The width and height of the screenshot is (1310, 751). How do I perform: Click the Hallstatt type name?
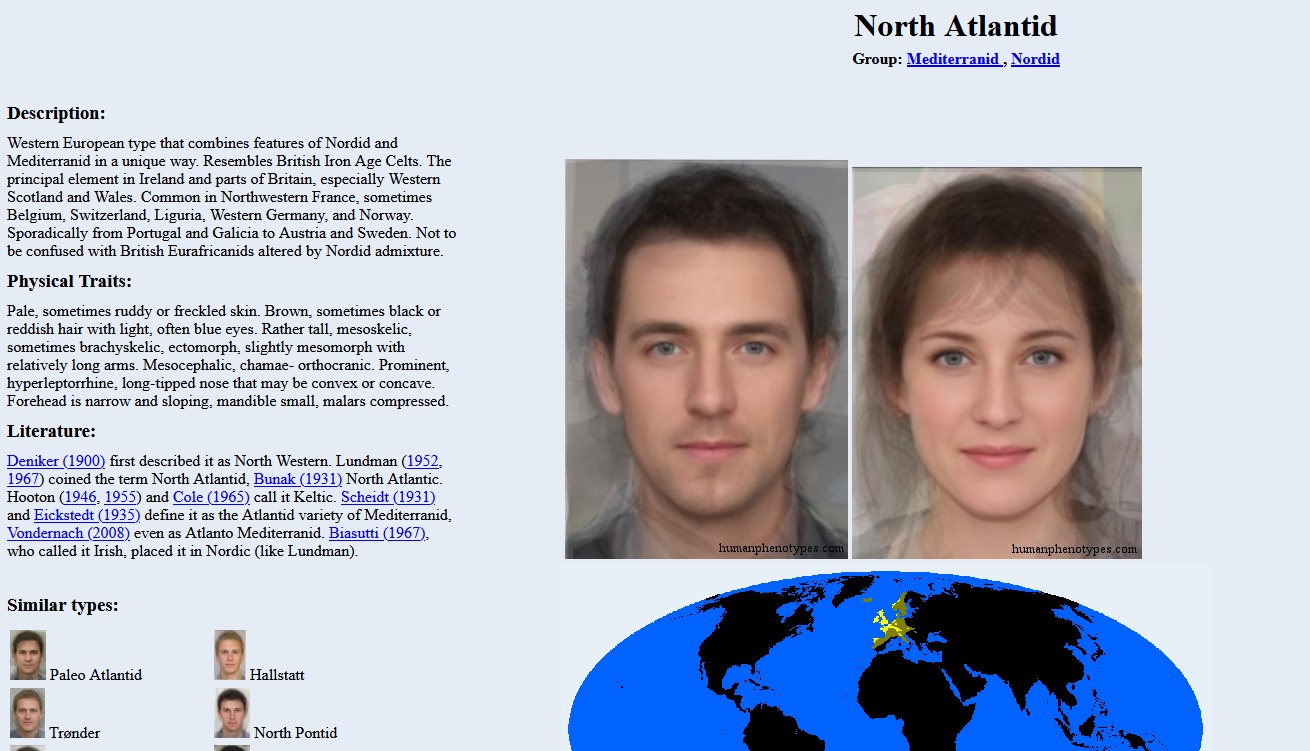pos(277,675)
